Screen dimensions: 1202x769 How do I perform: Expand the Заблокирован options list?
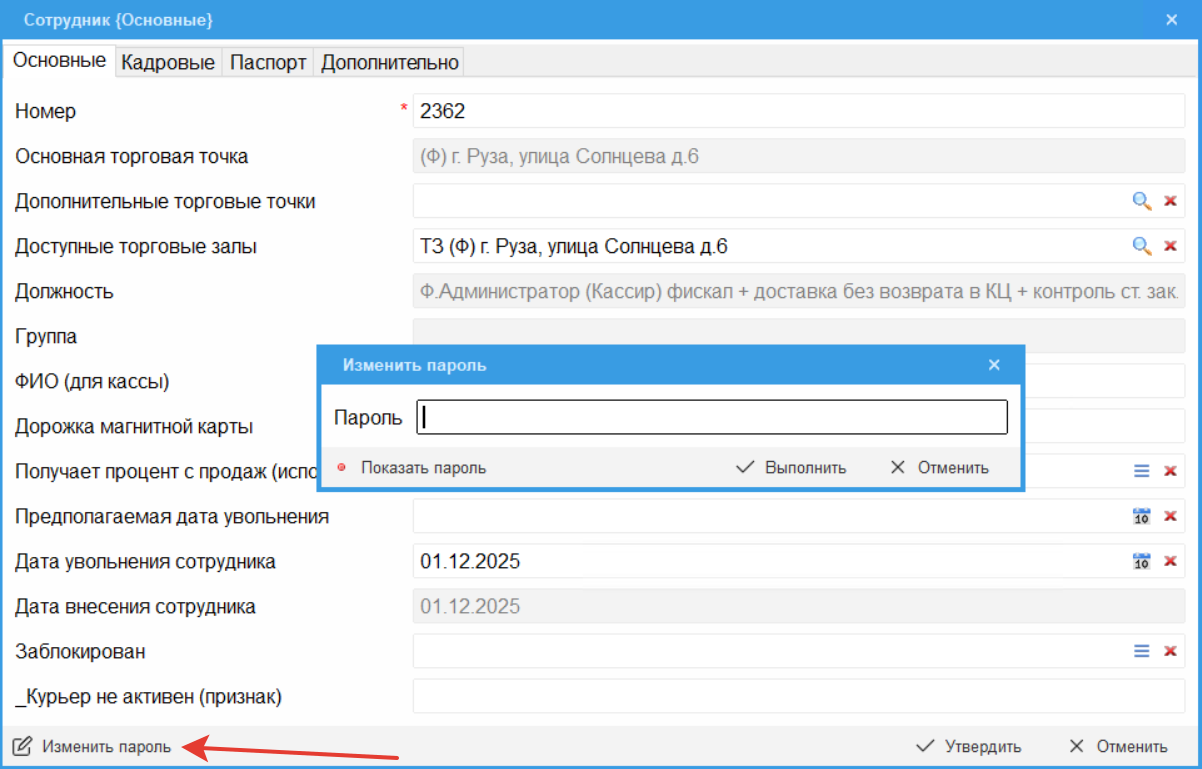point(1141,651)
